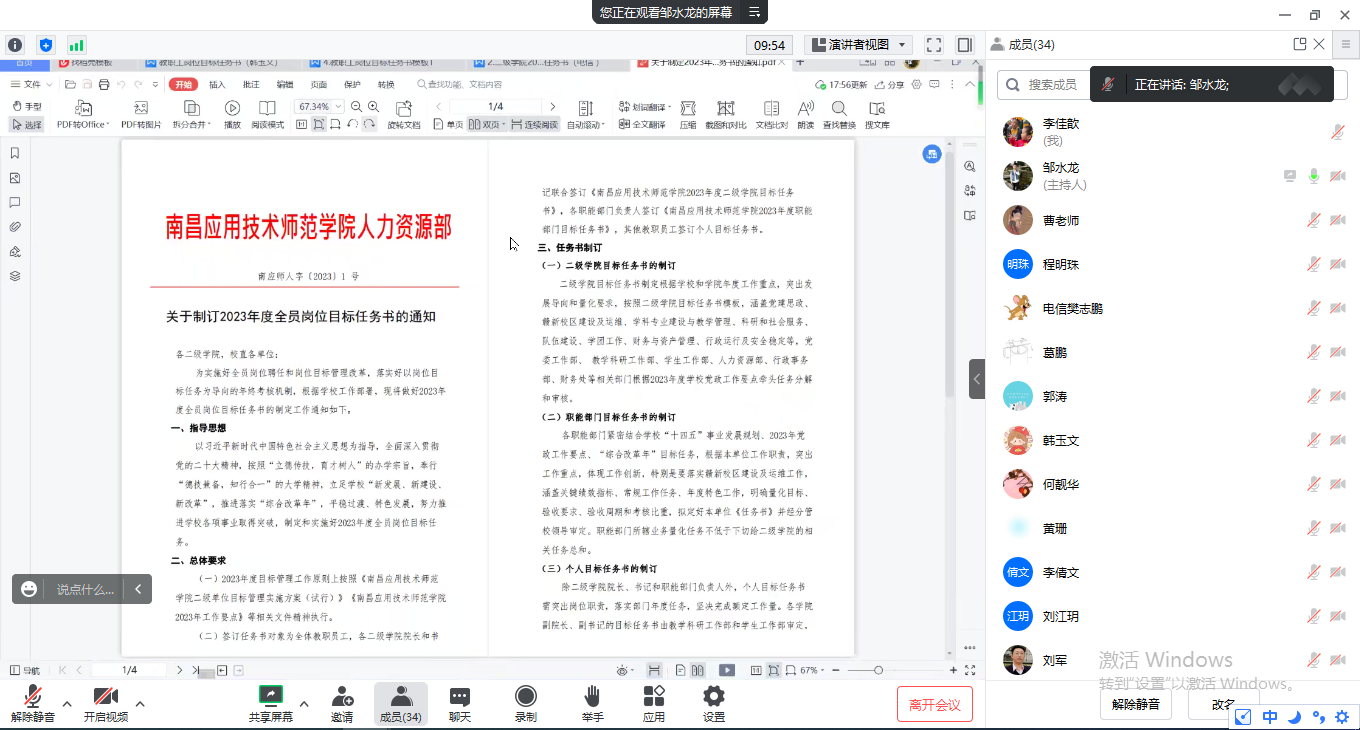Image resolution: width=1360 pixels, height=730 pixels.
Task: Enter full screen mode via top bar icon
Action: (x=934, y=45)
